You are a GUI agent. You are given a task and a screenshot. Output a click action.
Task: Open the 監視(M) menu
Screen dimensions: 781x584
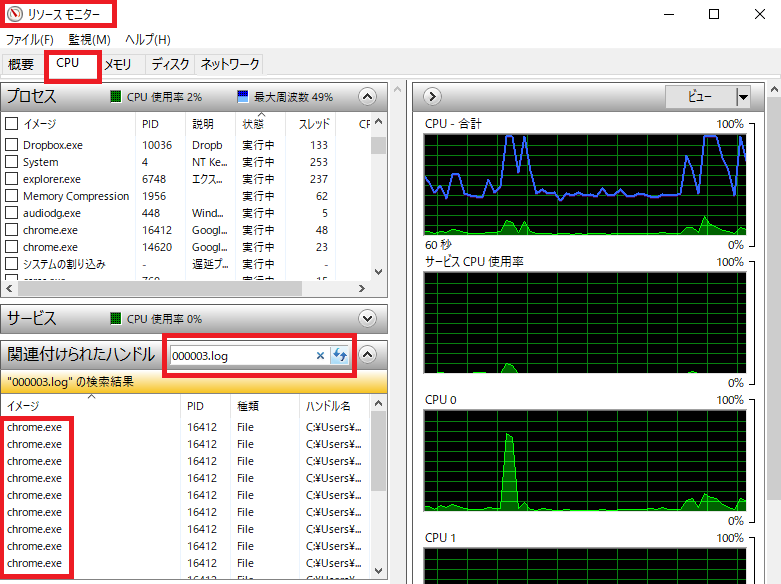(x=89, y=39)
